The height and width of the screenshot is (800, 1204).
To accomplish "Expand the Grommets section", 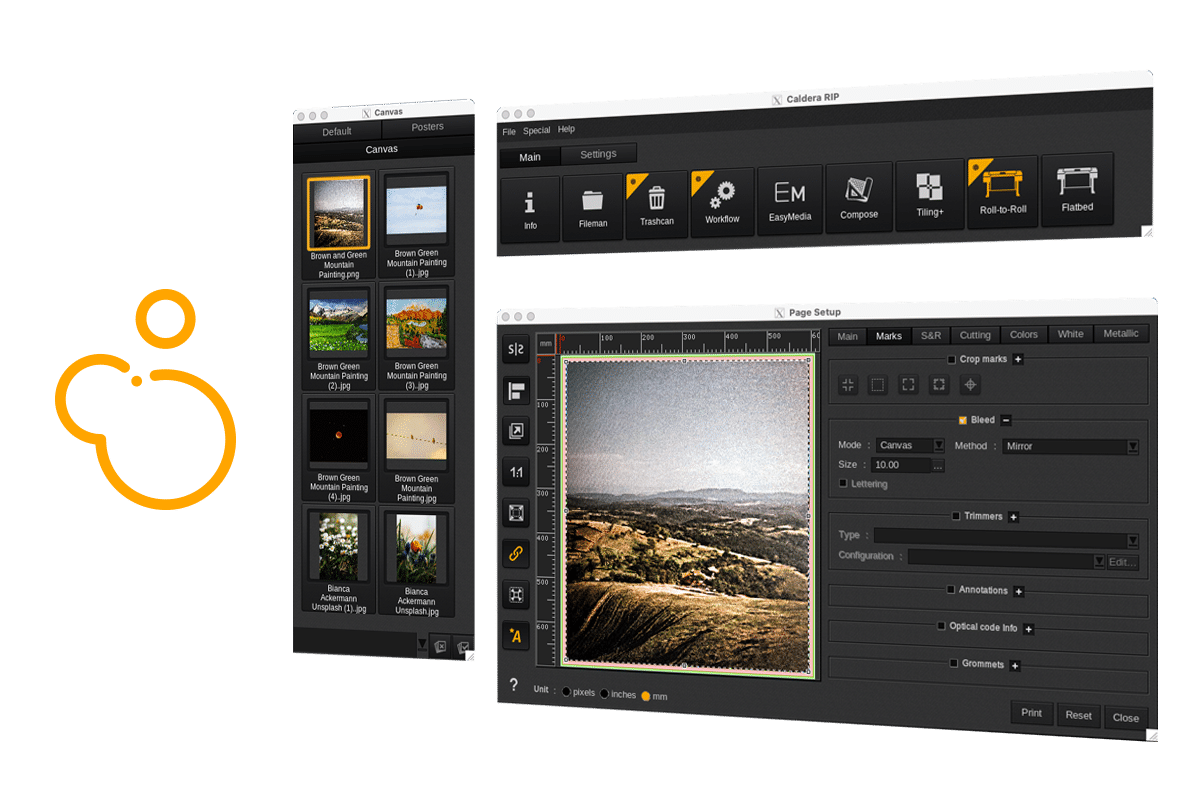I will [1014, 666].
